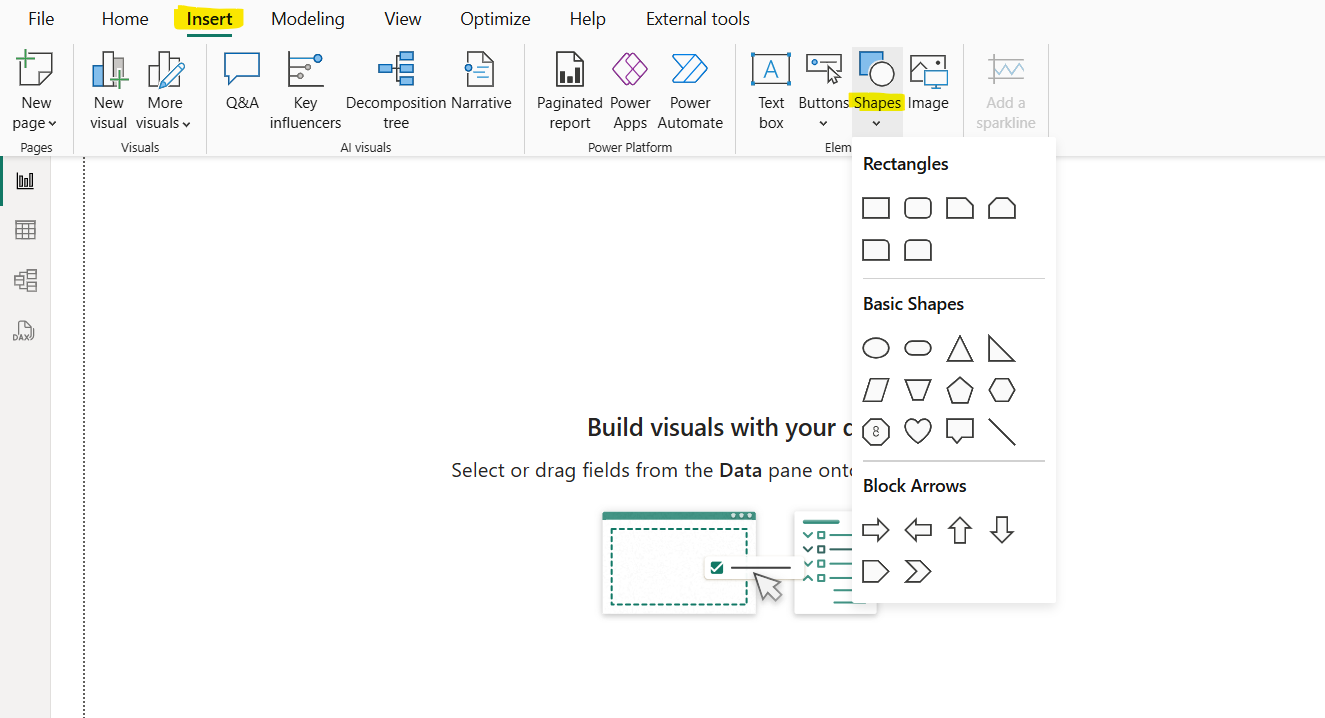The height and width of the screenshot is (718, 1325).
Task: Insert a Power Automate visual
Action: [x=690, y=88]
